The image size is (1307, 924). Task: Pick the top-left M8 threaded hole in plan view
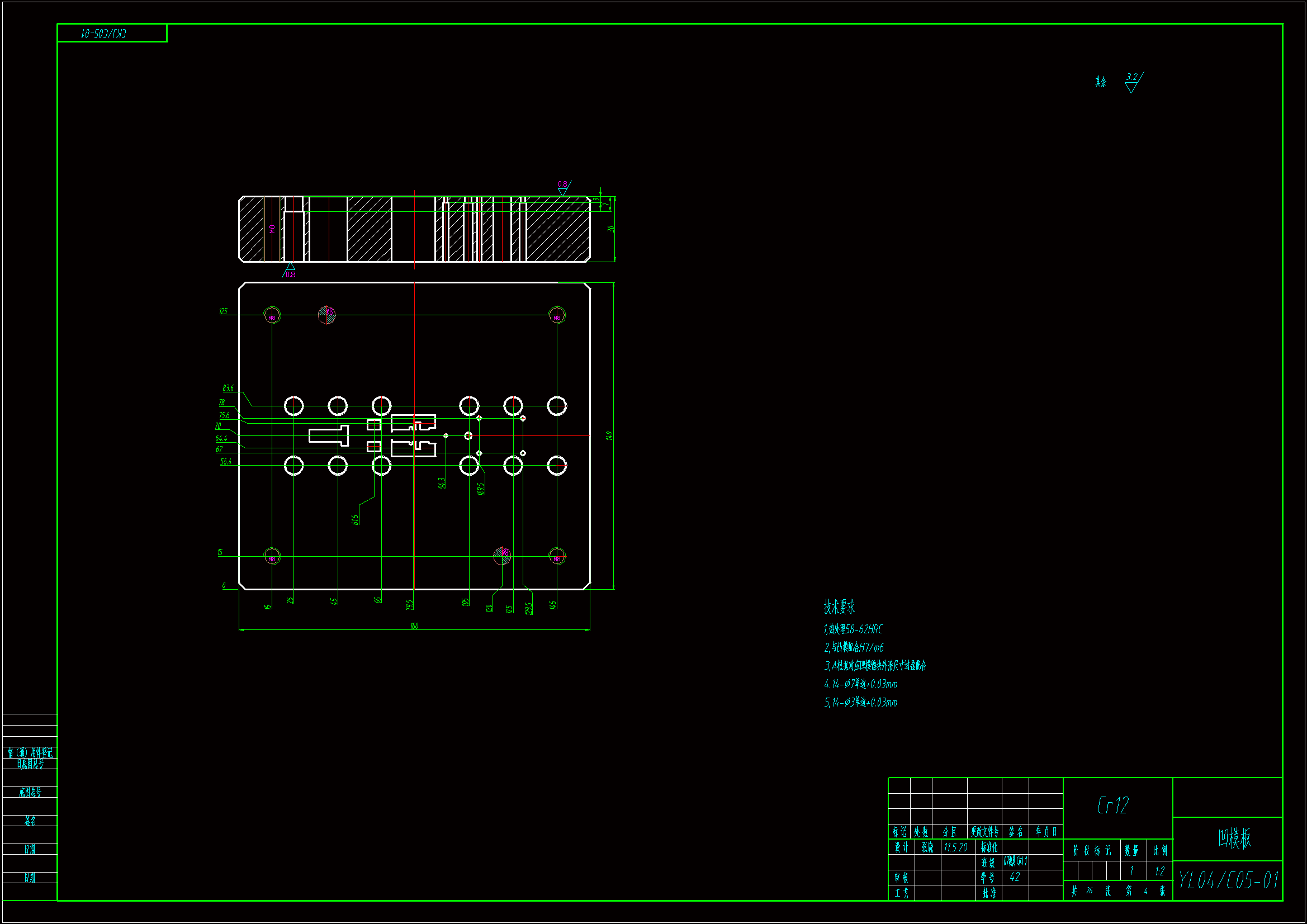pyautogui.click(x=272, y=315)
